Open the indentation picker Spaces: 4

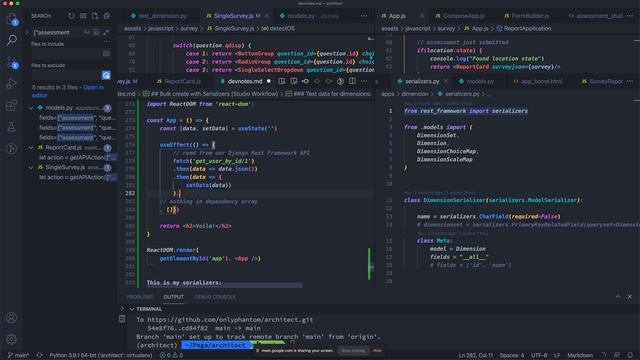(512, 355)
